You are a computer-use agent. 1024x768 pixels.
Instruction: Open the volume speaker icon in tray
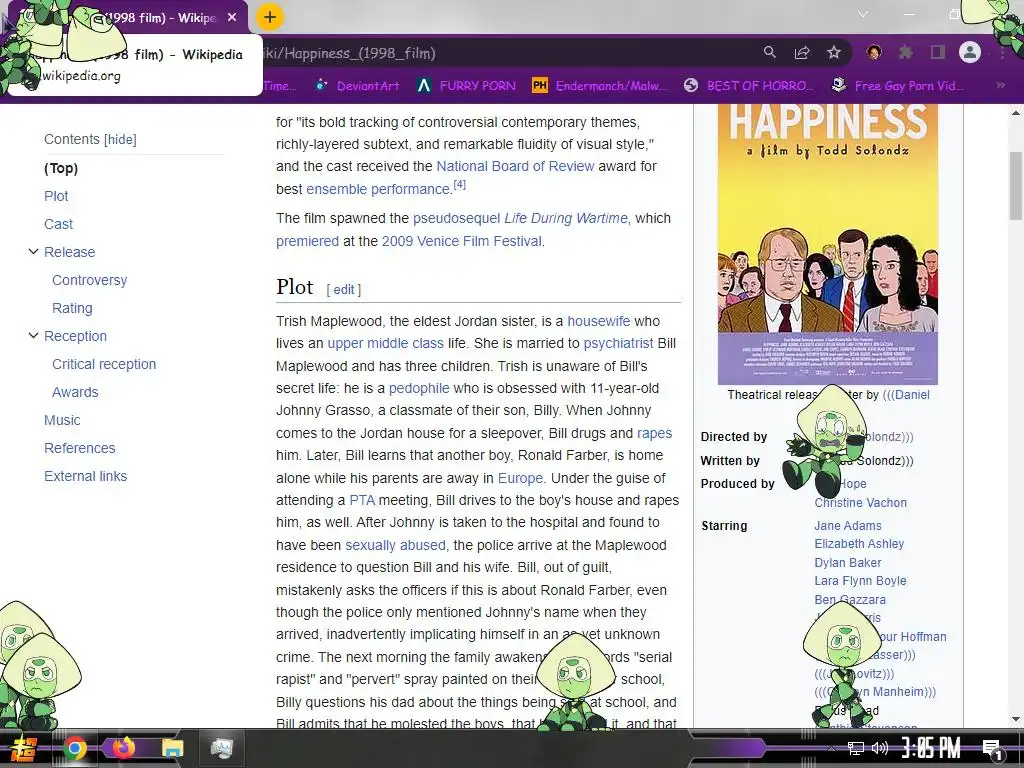(x=880, y=748)
